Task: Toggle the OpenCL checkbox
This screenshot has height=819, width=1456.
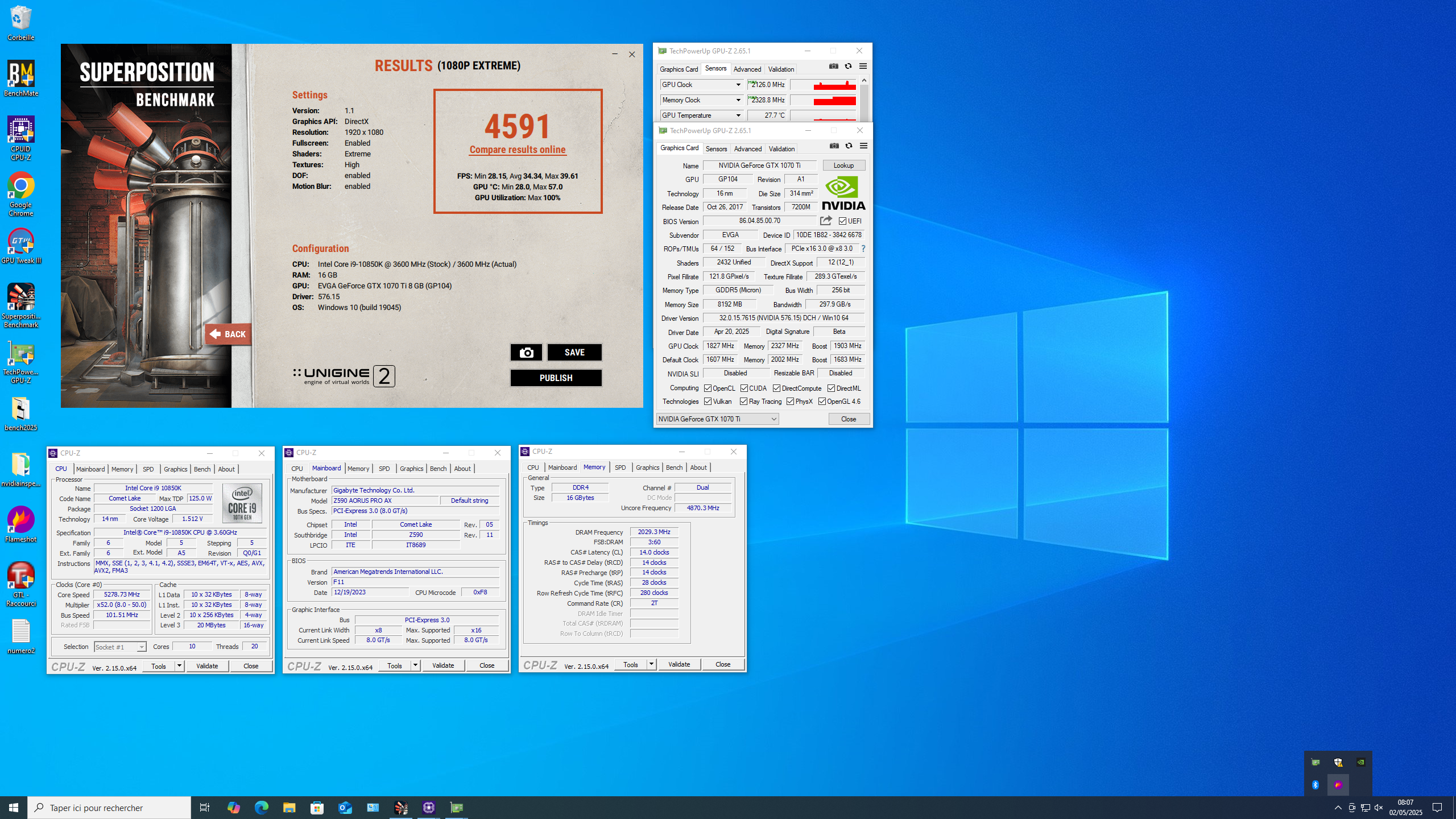Action: coord(708,388)
